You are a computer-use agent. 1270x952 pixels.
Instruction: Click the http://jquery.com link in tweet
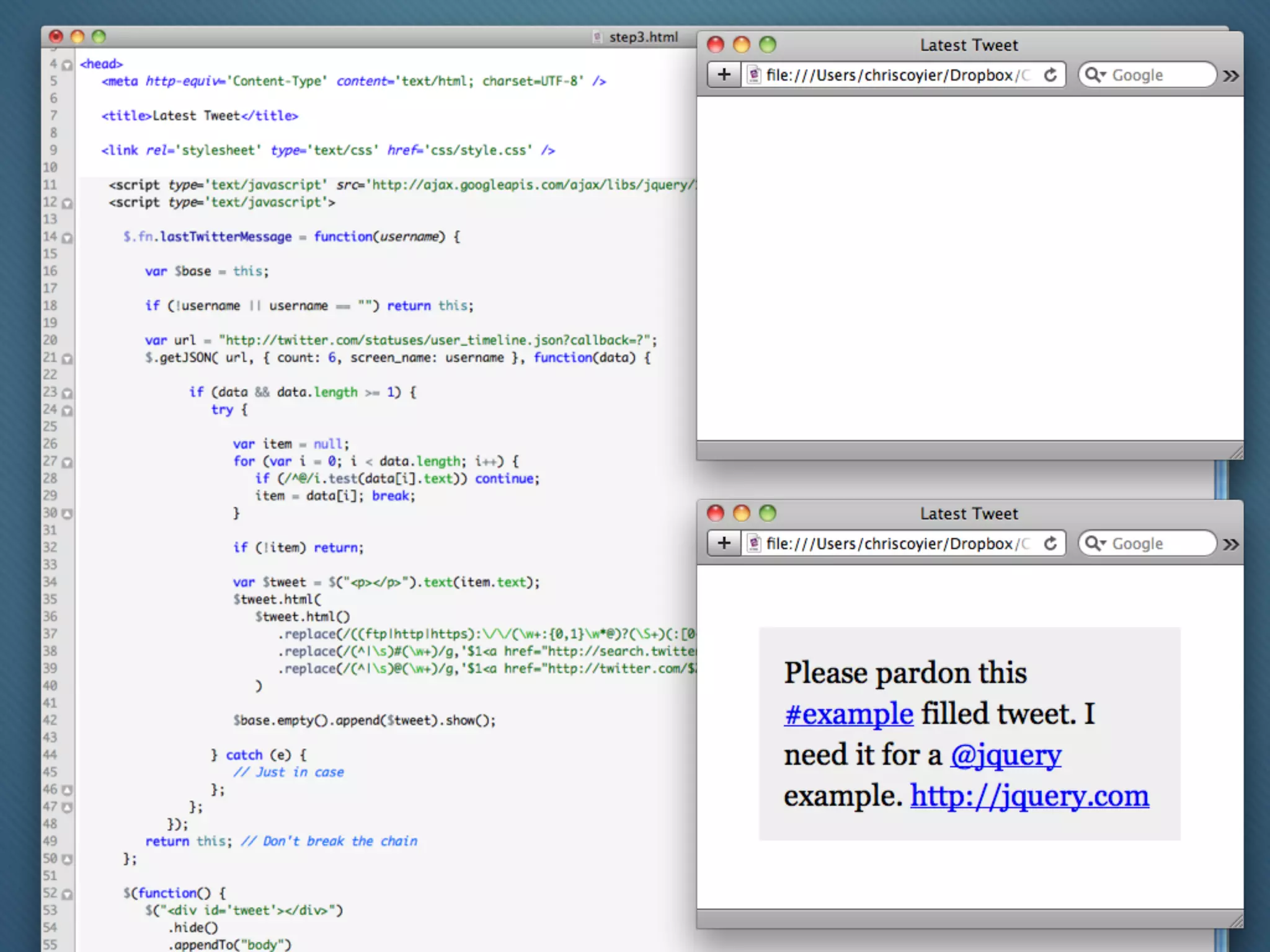[1029, 796]
